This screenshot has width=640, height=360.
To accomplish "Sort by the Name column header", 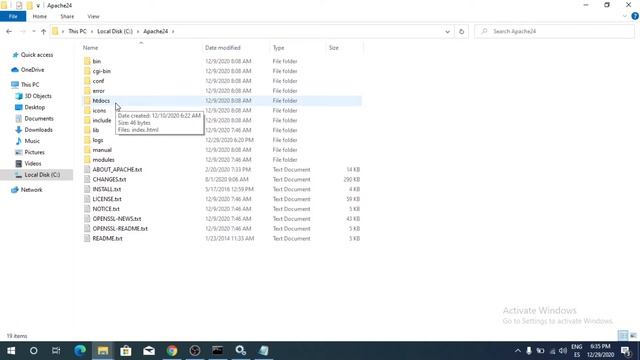I will point(90,48).
